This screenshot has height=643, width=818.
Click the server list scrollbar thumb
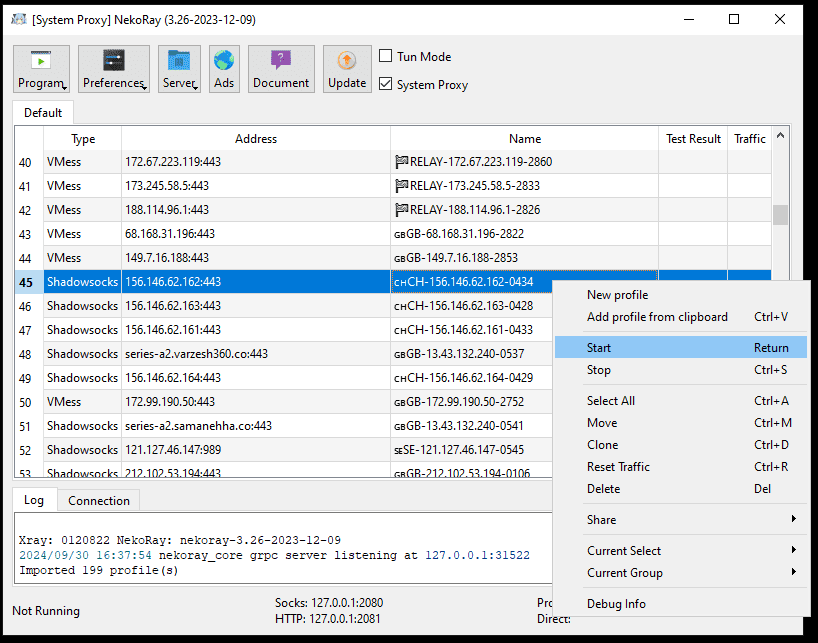coord(780,214)
